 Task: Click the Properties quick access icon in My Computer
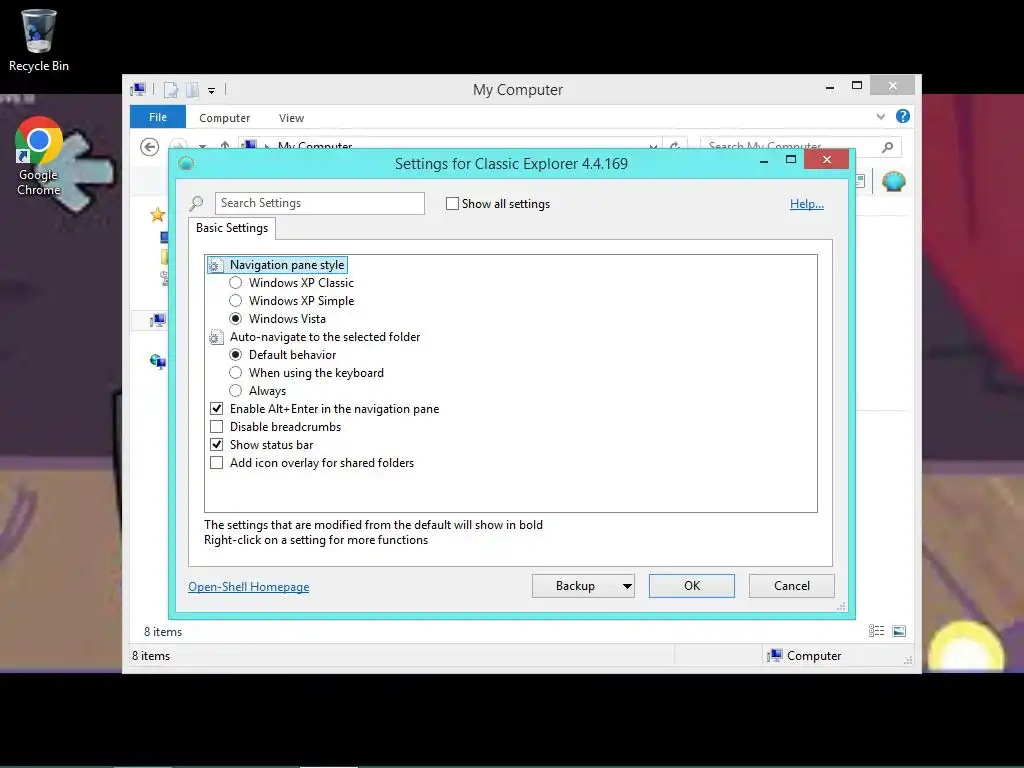click(170, 89)
